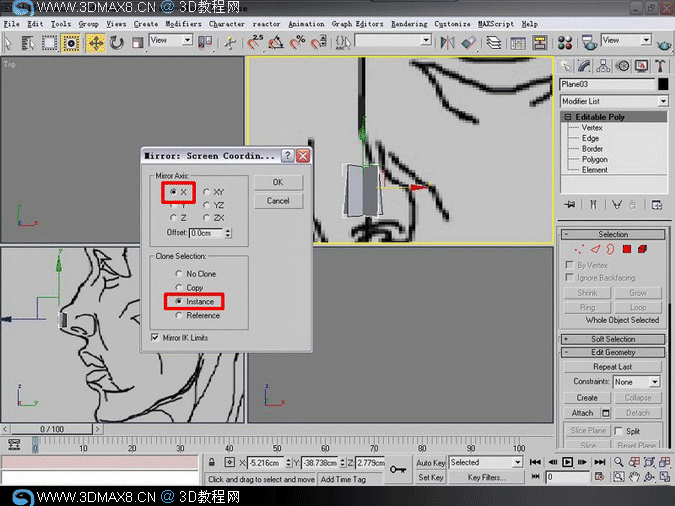Select the Scale tool
Viewport: 675px width, 506px height.
137,43
